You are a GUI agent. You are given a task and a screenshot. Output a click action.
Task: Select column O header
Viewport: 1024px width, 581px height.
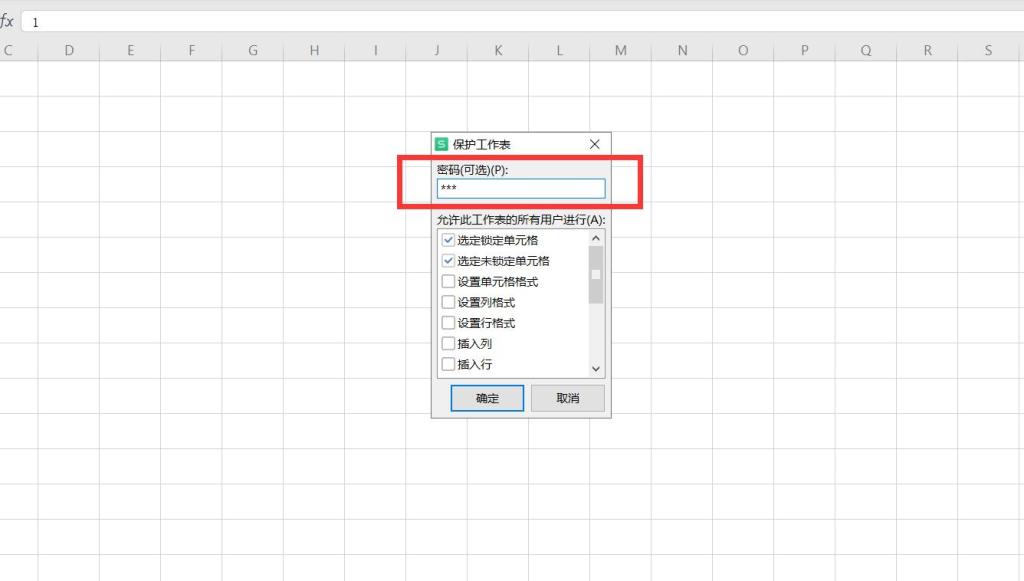pyautogui.click(x=743, y=50)
